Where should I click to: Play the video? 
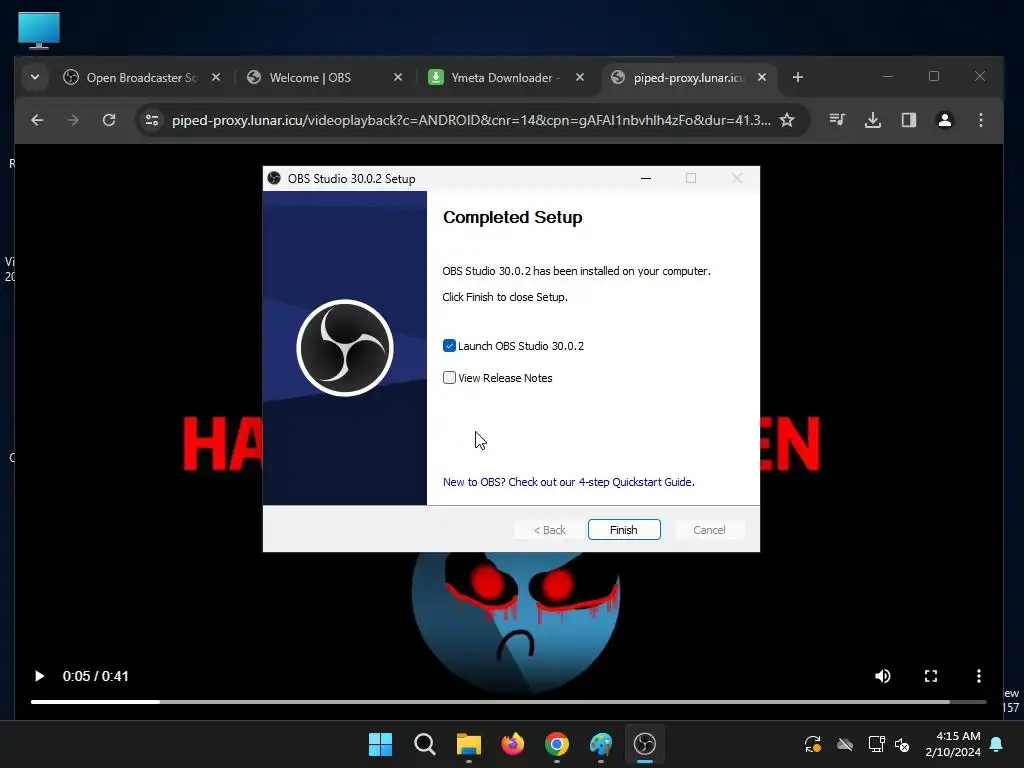39,676
